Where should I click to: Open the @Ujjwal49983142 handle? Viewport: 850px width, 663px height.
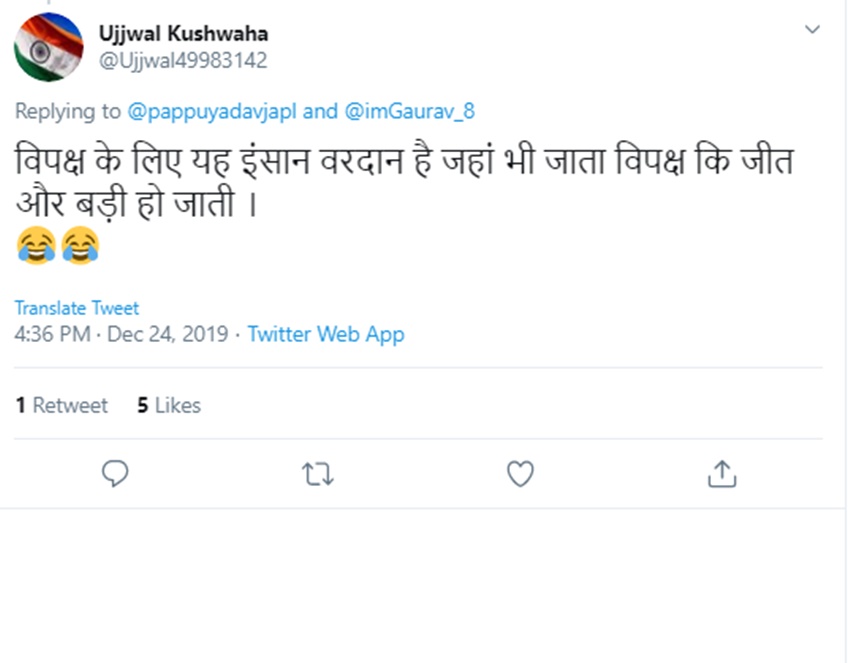pyautogui.click(x=182, y=60)
